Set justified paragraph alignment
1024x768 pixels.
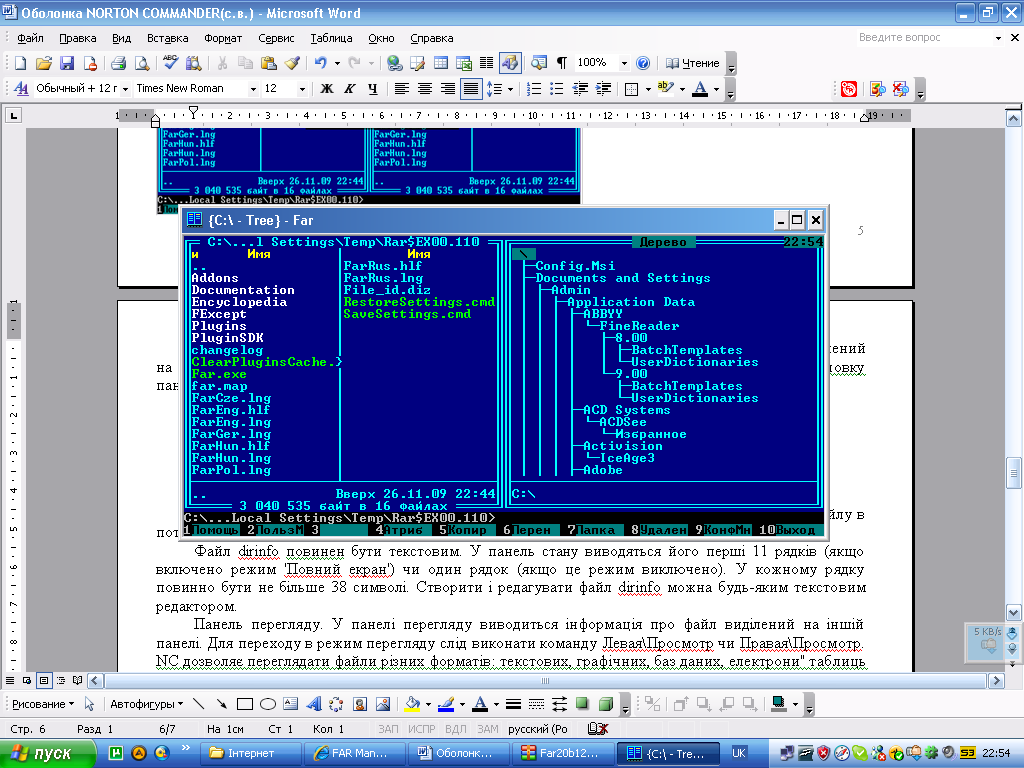pos(471,89)
